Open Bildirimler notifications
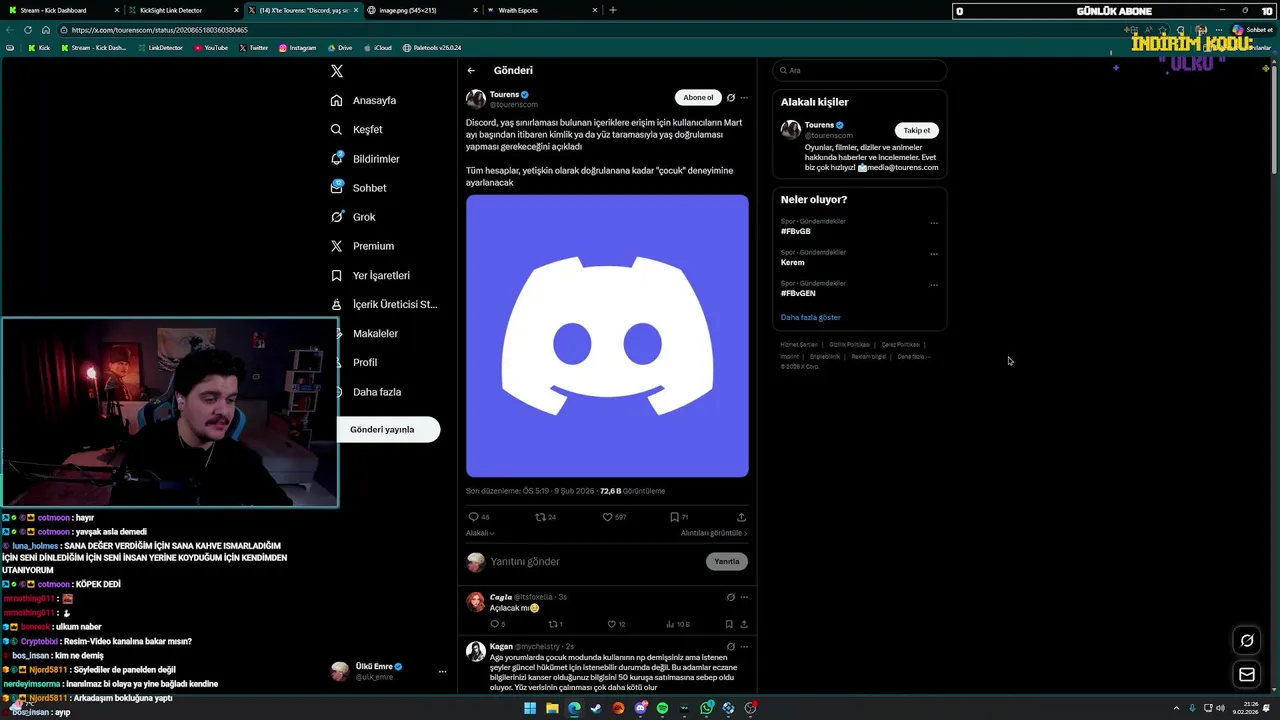This screenshot has width=1280, height=720. click(x=365, y=159)
